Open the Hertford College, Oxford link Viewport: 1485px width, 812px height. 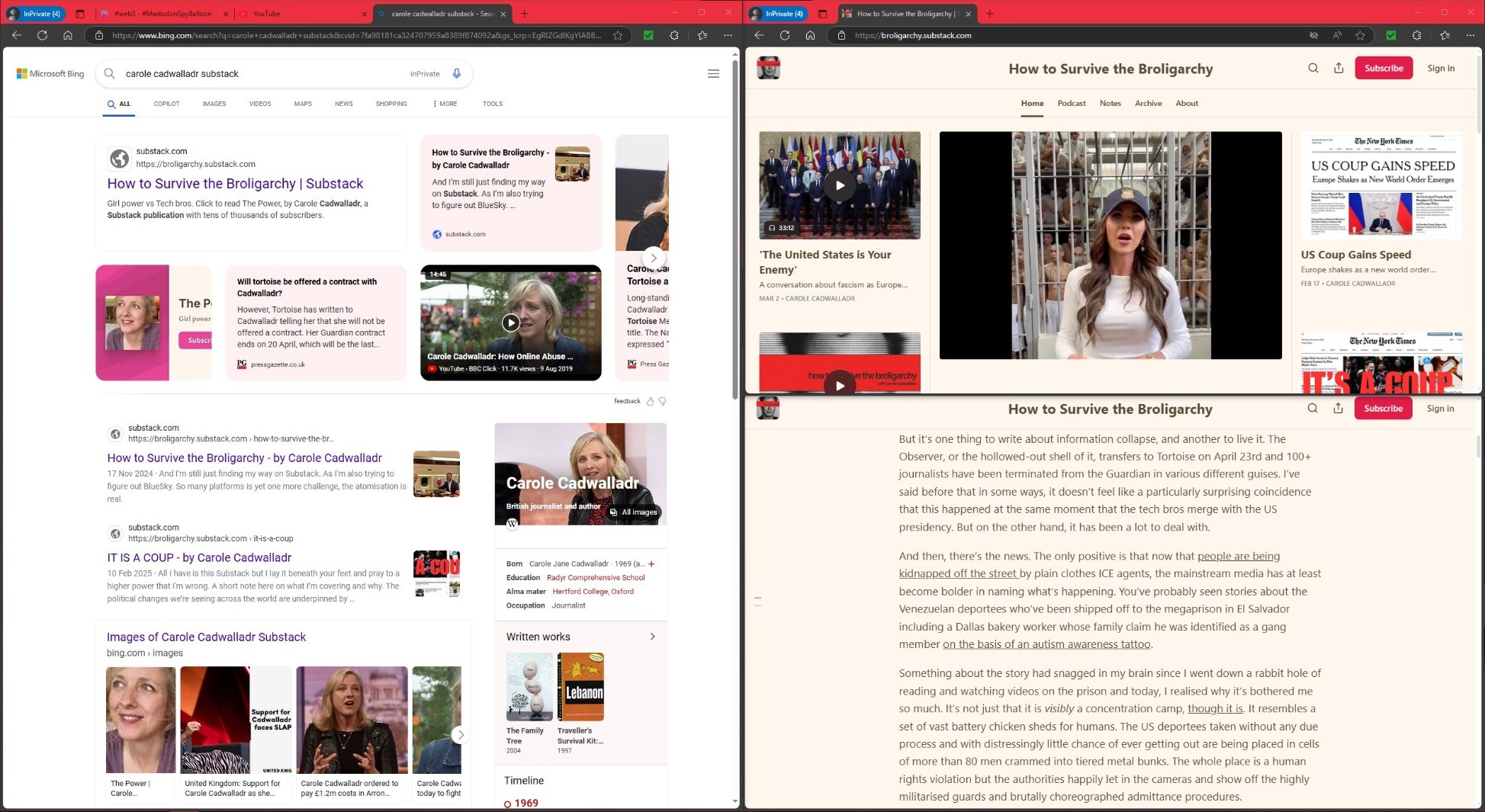pyautogui.click(x=593, y=592)
